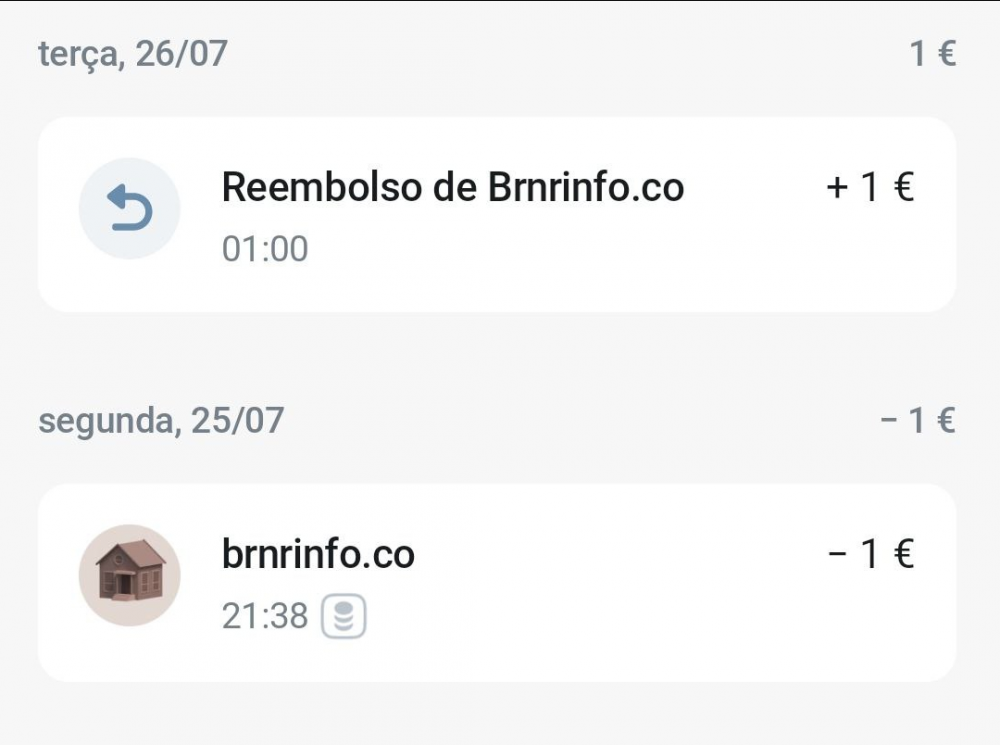Click the segunda, 25/07 date header
This screenshot has height=745, width=1000.
pos(162,420)
